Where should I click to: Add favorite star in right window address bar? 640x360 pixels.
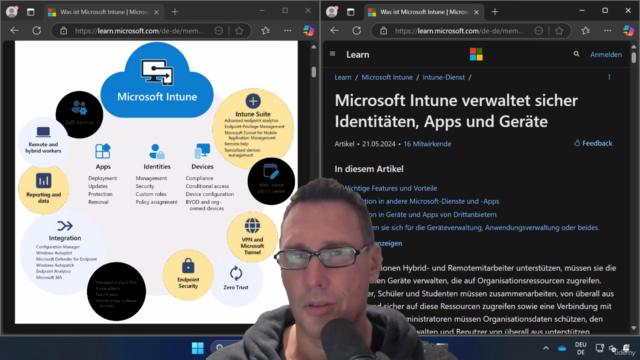pyautogui.click(x=559, y=31)
